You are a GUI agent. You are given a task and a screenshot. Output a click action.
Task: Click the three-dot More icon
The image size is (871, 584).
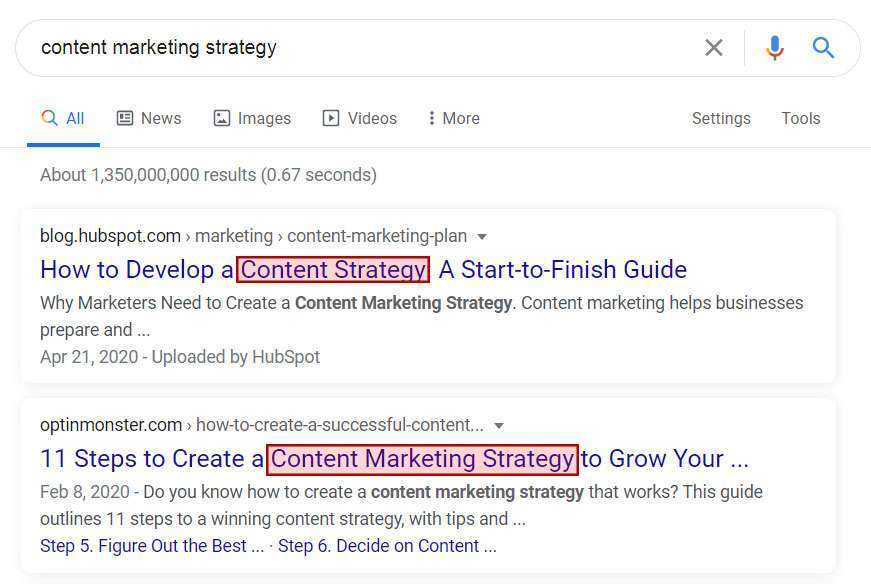[x=432, y=118]
